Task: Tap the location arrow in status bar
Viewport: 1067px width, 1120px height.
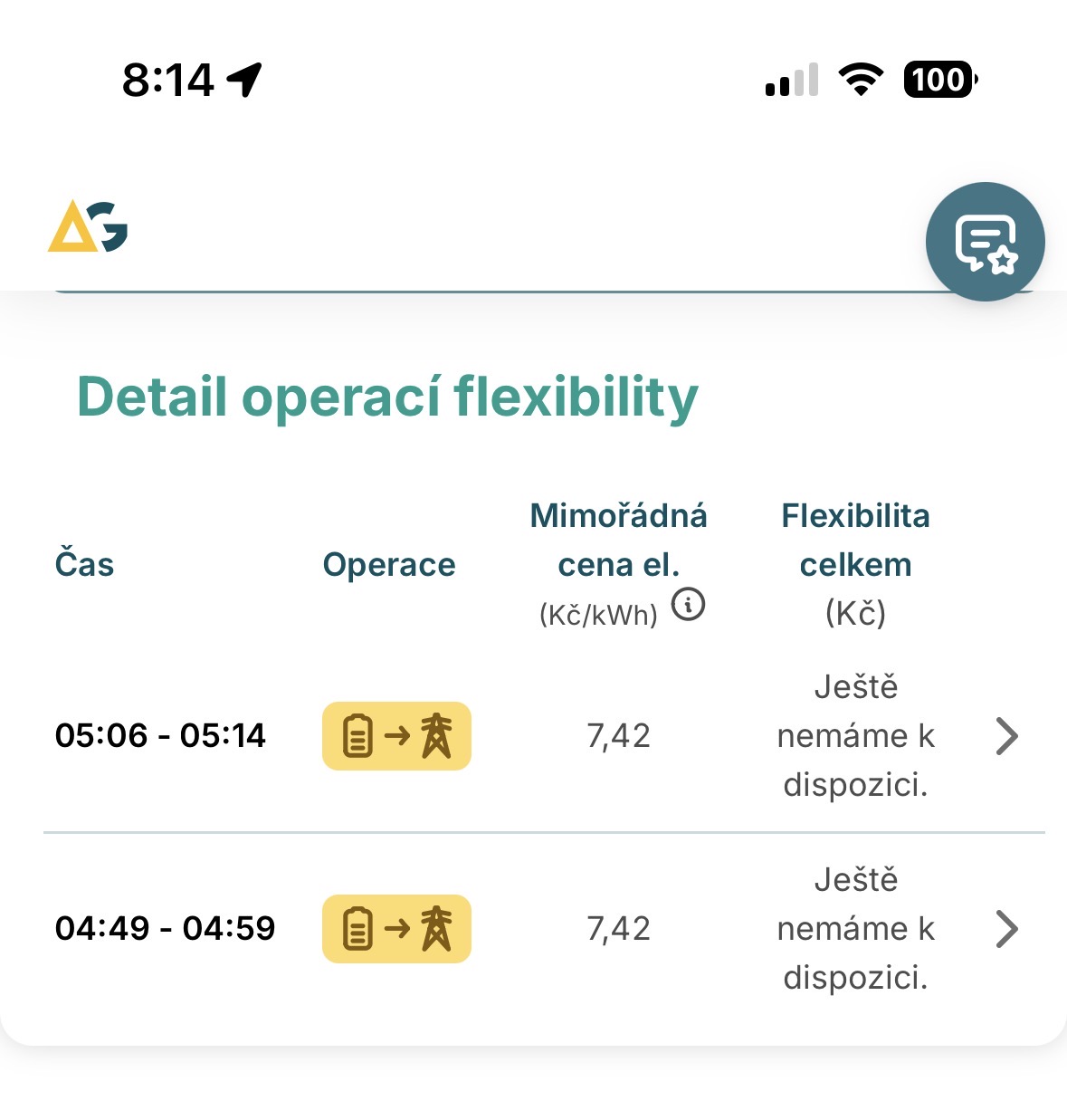Action: point(244,80)
